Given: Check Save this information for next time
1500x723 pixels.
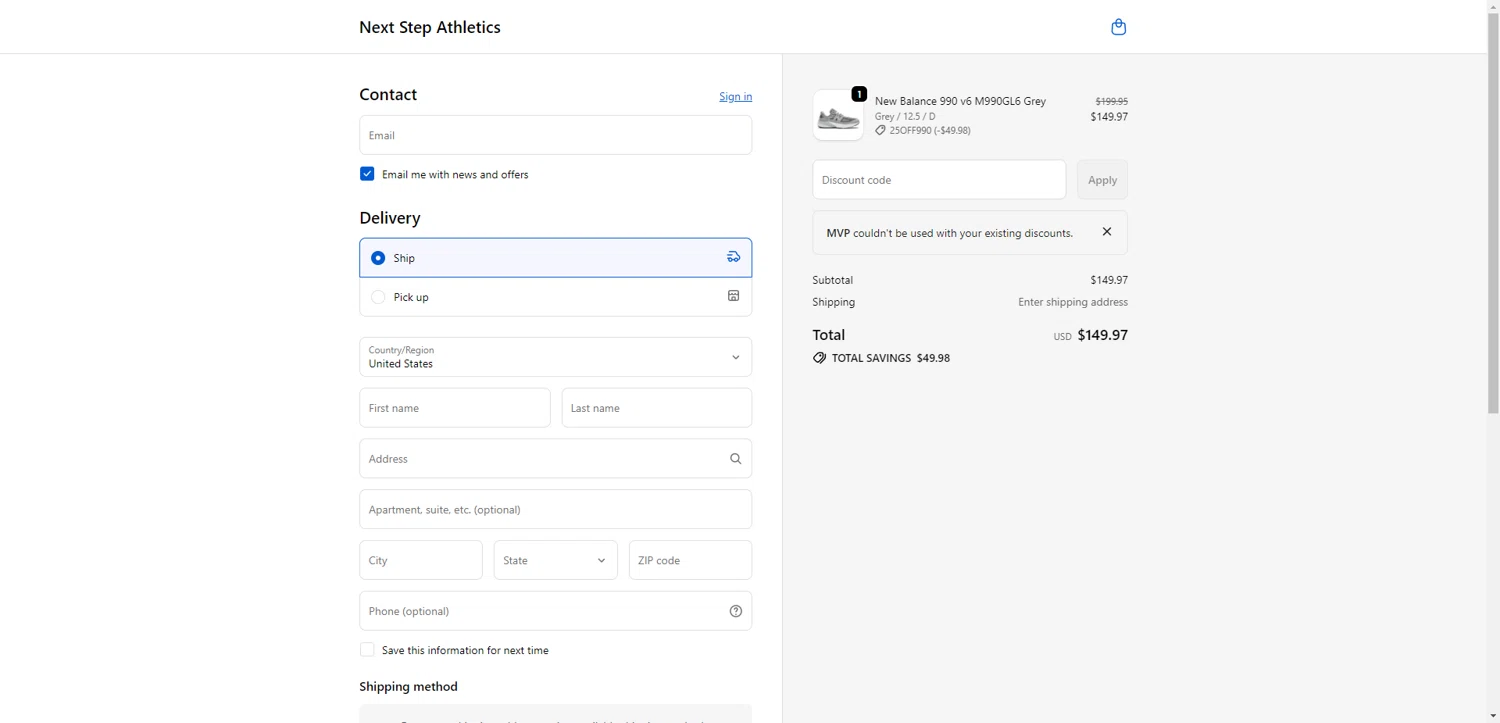Looking at the screenshot, I should (x=367, y=650).
